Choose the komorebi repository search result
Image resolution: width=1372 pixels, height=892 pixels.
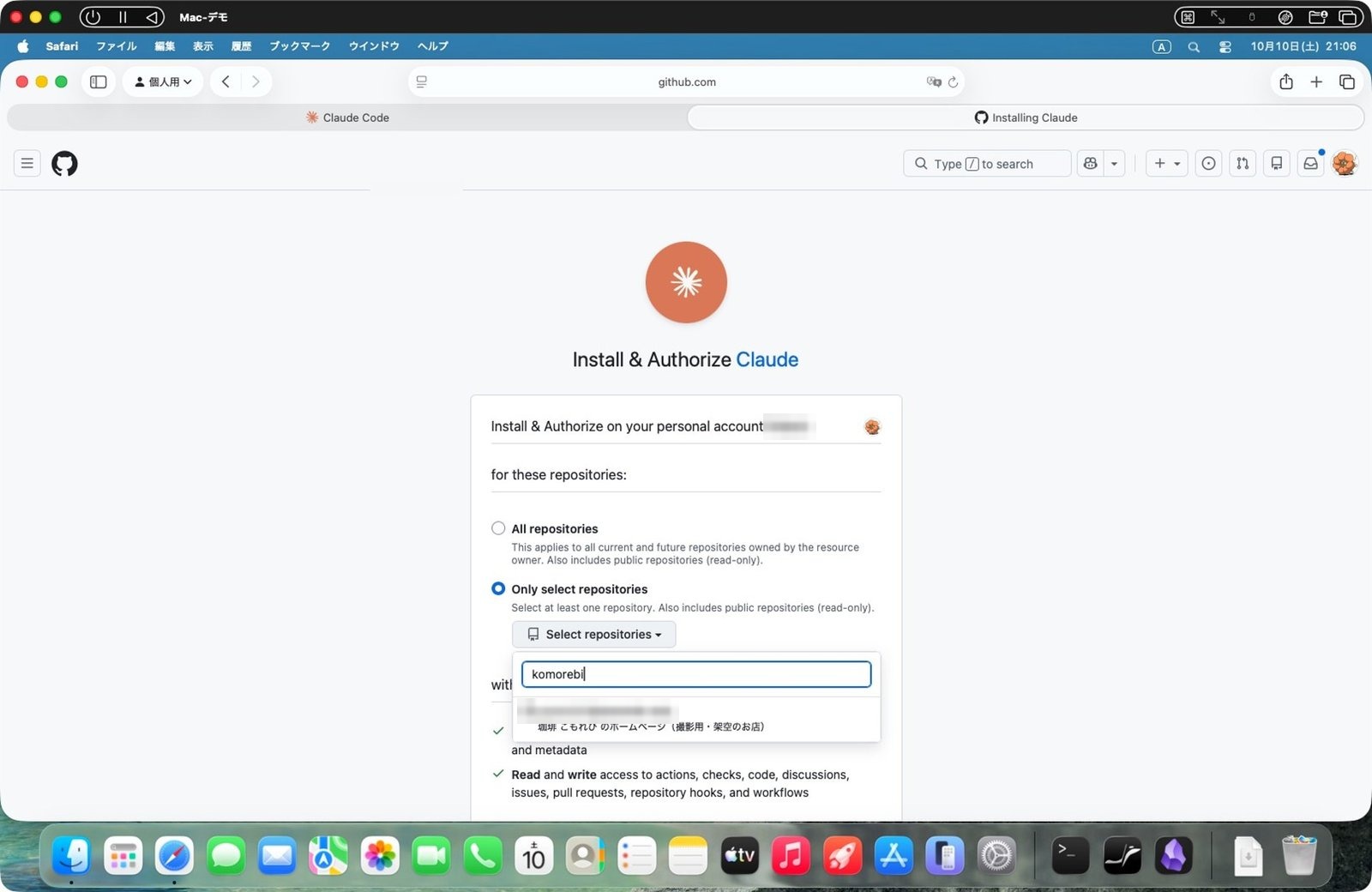[x=696, y=719]
